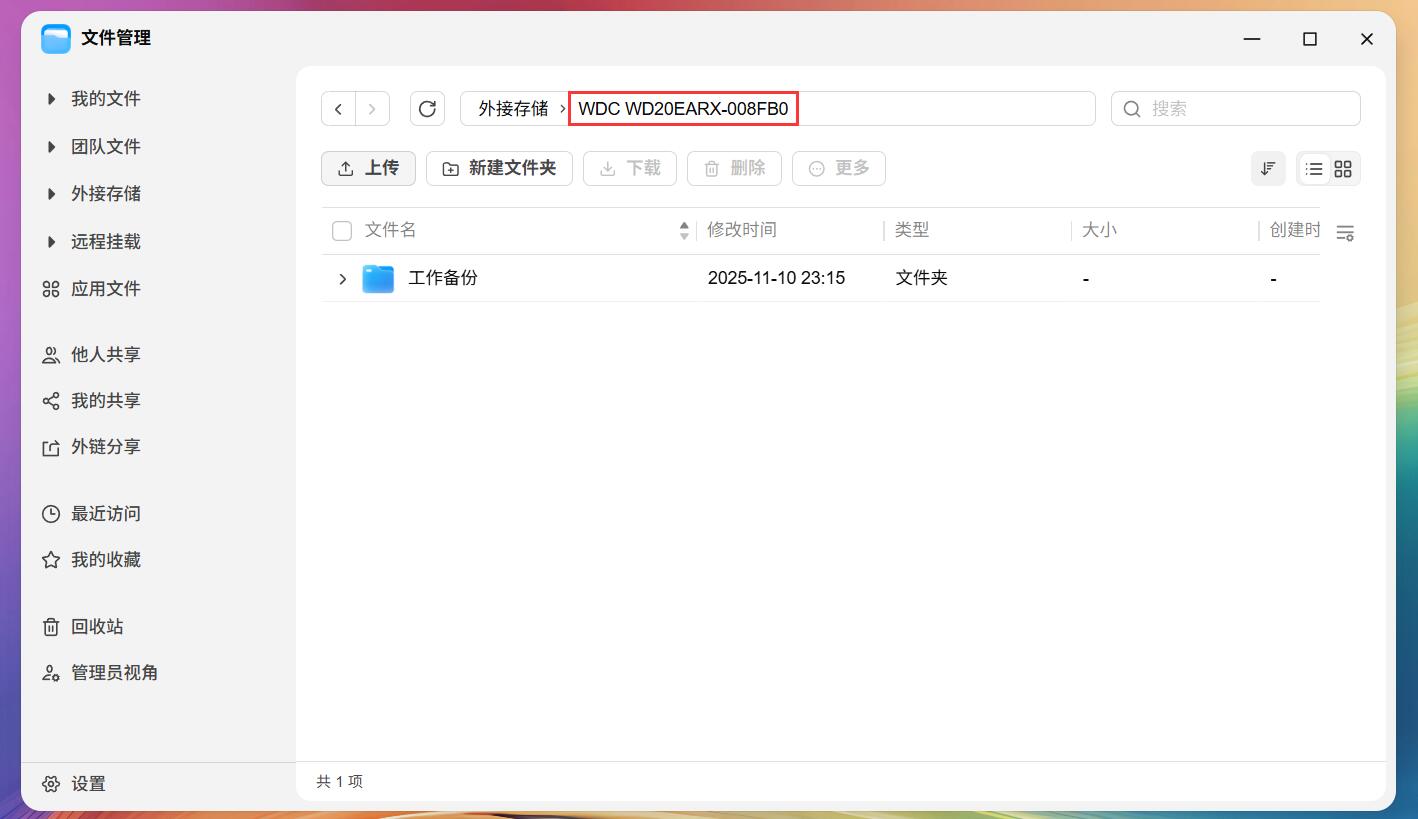The height and width of the screenshot is (819, 1418).
Task: Expand the 团队文件 tree arrow
Action: [51, 147]
